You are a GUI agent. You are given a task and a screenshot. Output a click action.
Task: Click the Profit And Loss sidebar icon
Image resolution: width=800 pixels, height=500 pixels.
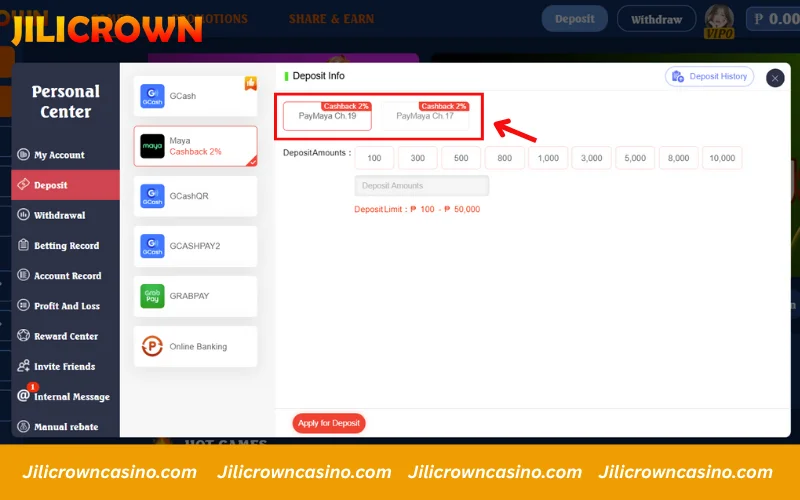[23, 305]
